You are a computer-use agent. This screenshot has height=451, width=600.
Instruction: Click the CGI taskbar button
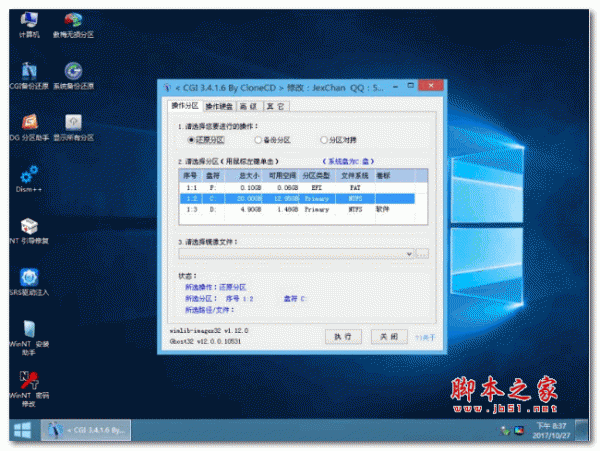click(x=86, y=430)
